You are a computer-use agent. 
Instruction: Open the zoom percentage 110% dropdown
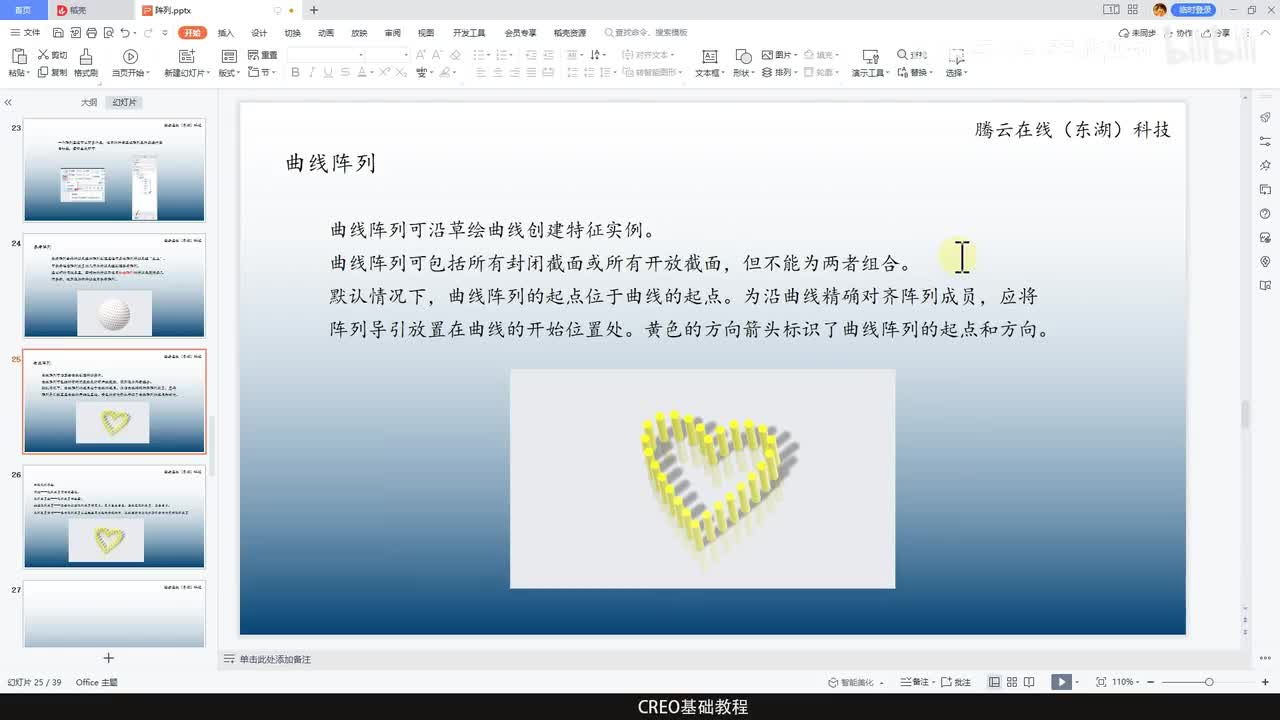(x=1125, y=682)
